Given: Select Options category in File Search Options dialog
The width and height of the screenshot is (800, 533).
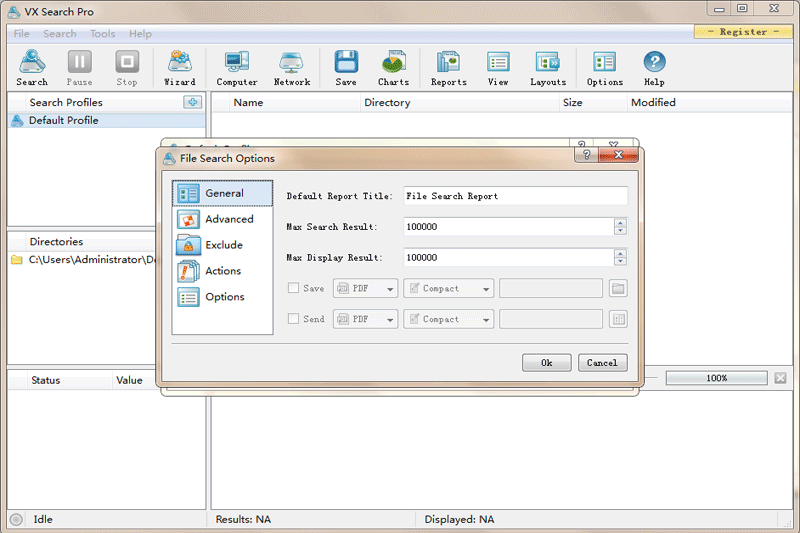Looking at the screenshot, I should pos(222,297).
